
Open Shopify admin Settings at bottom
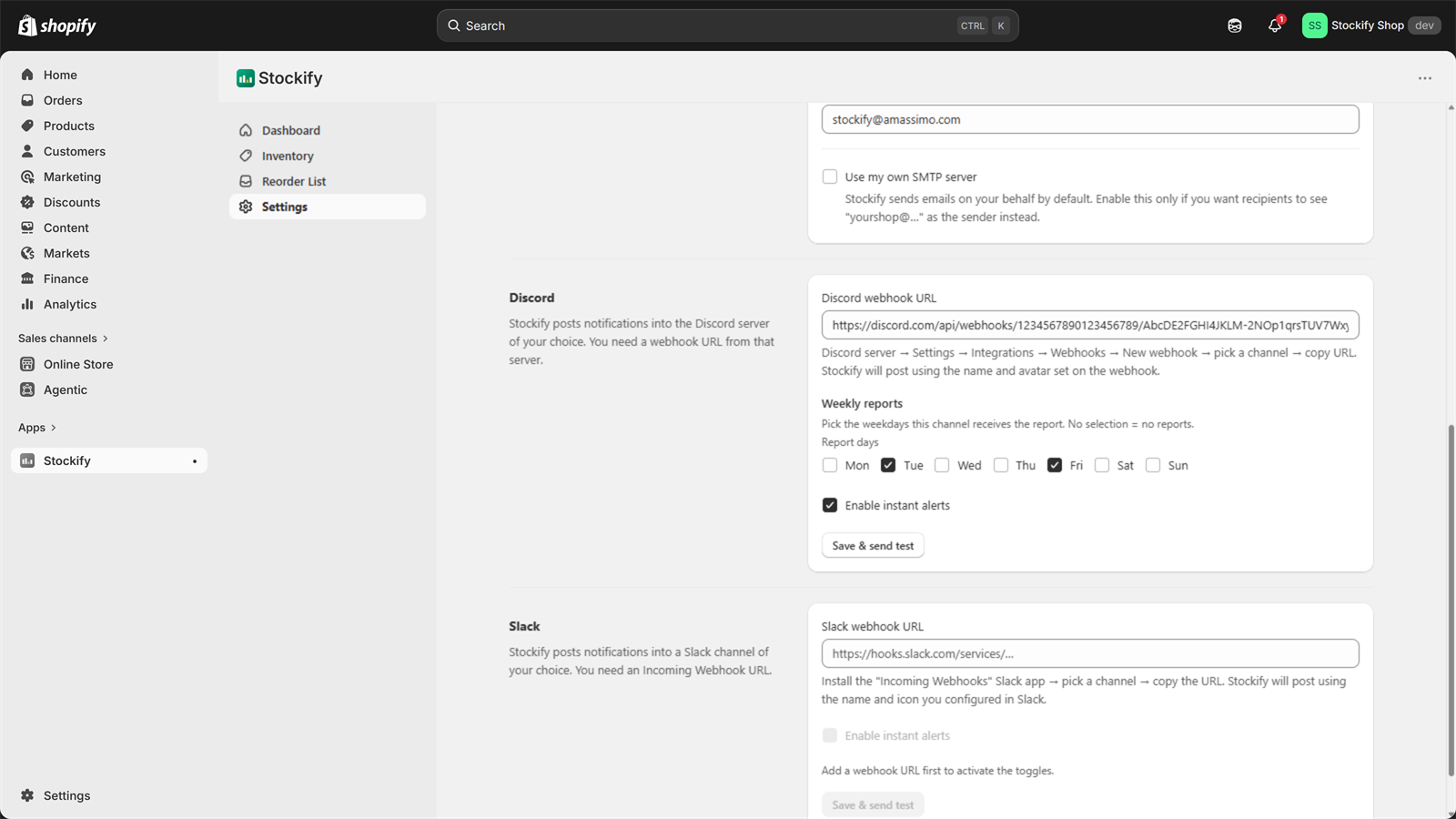point(109,795)
